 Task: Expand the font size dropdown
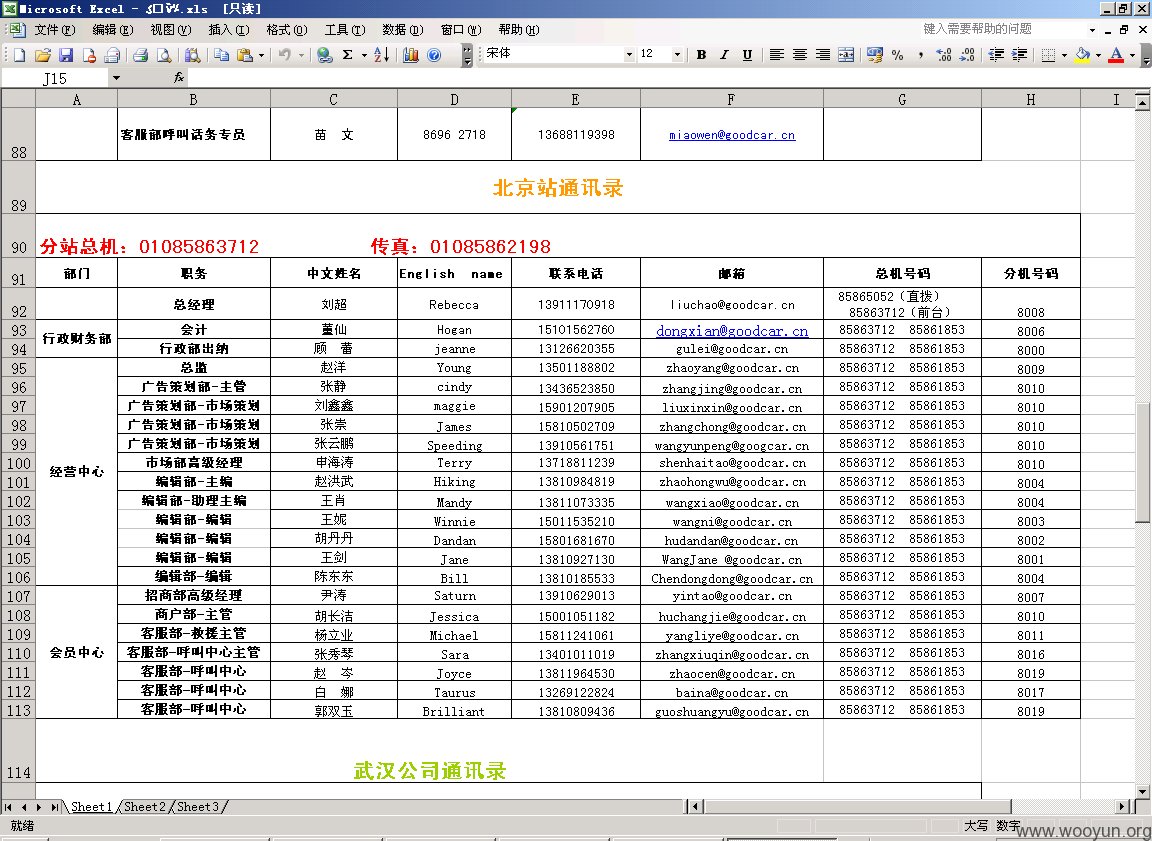pyautogui.click(x=677, y=55)
